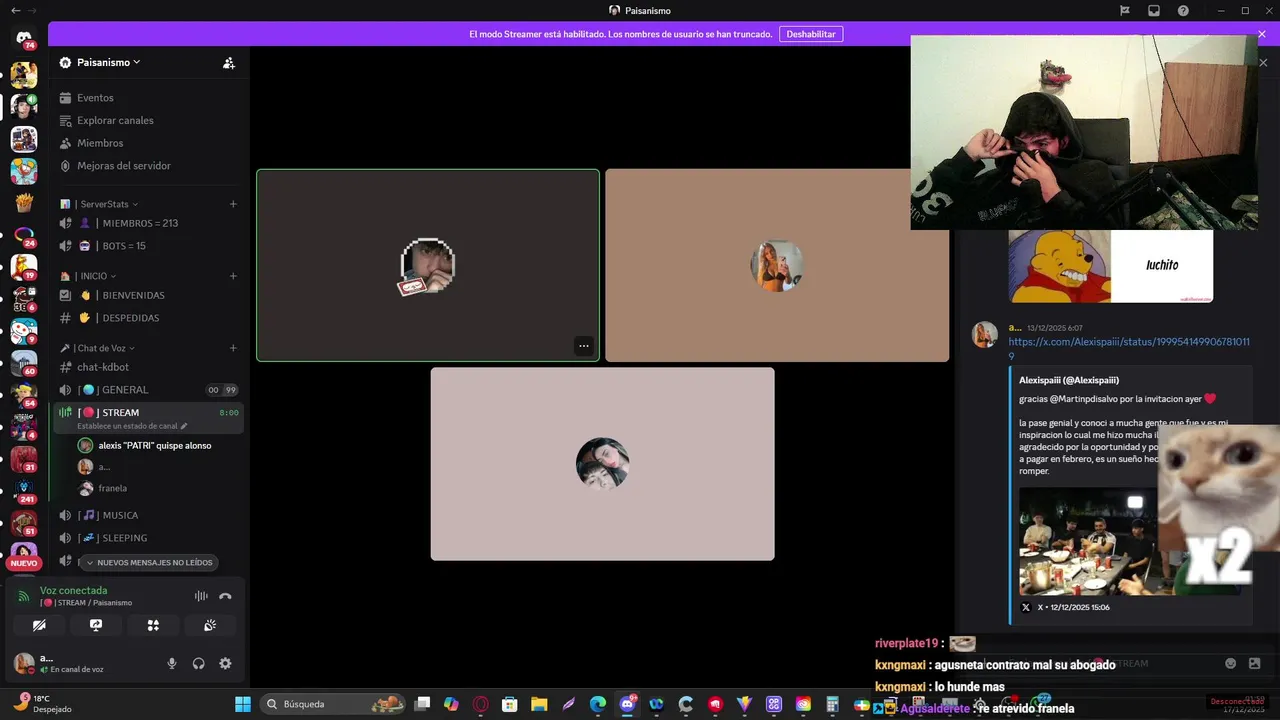Add channel to ServerStats category
This screenshot has height=720, width=1280.
point(233,204)
